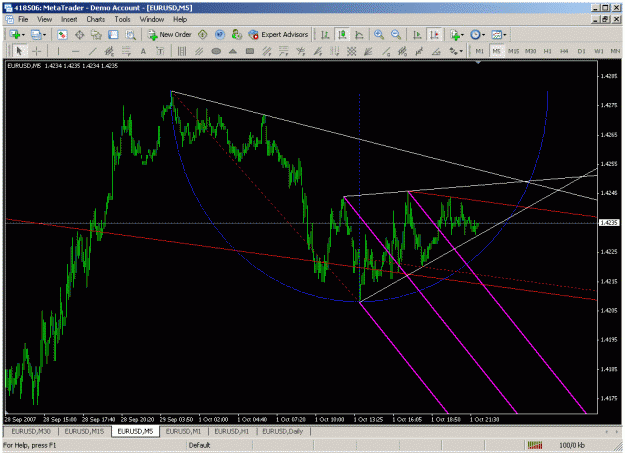The image size is (625, 453).
Task: Select the equidistant channel tool
Action: (109, 51)
